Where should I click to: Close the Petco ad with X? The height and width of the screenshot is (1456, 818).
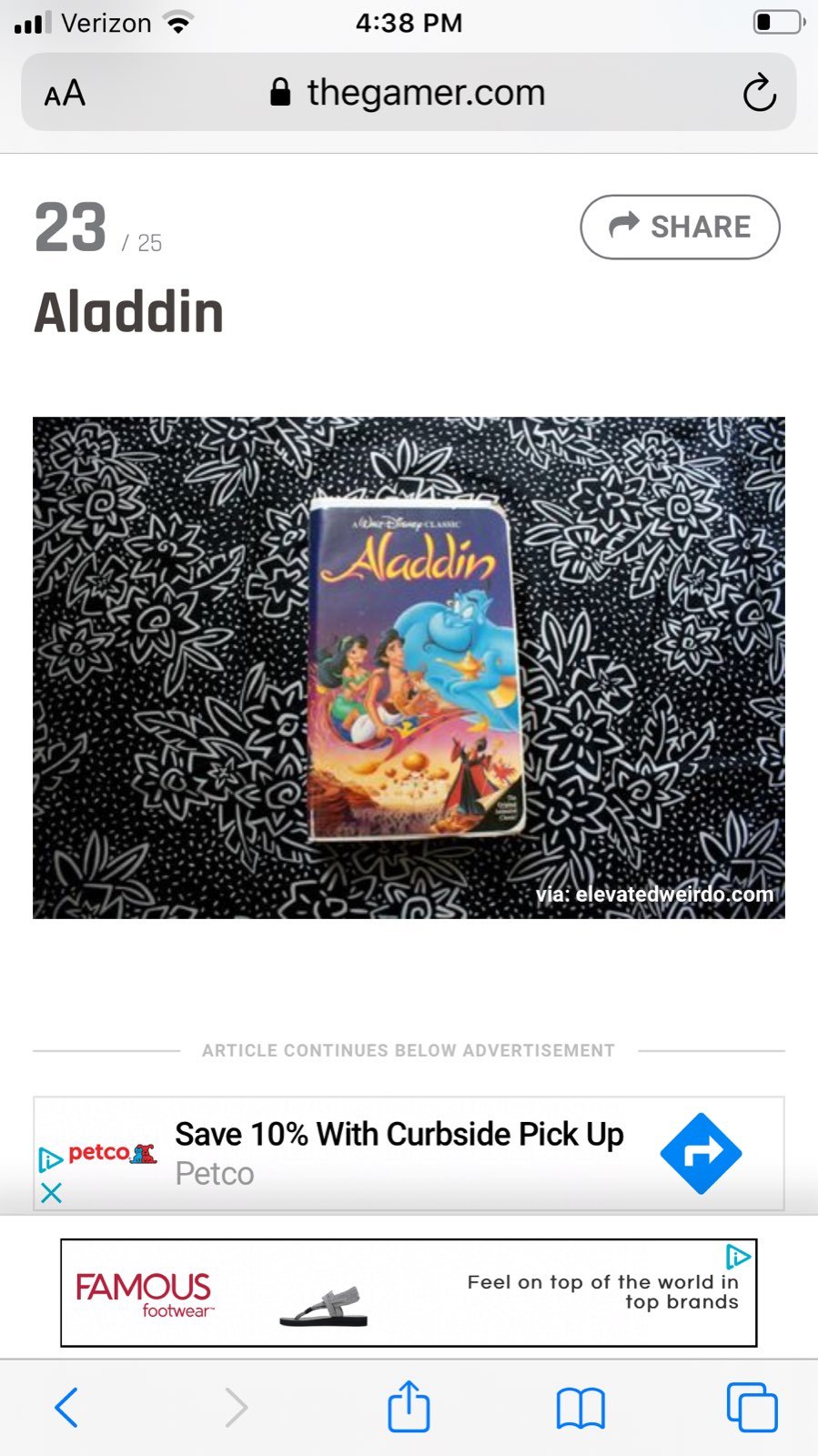point(51,1193)
